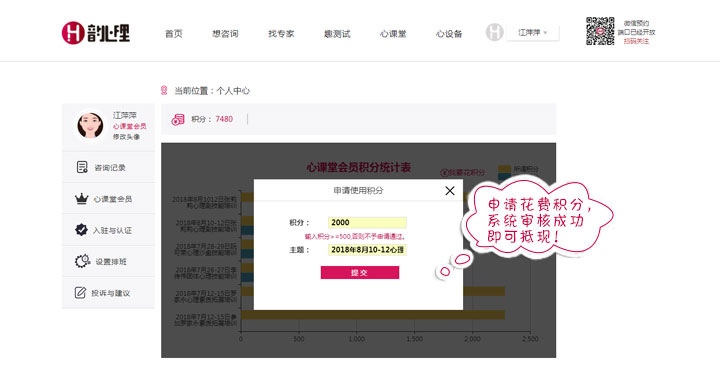
Task: Open 想咨询 navigation item
Action: 225,34
